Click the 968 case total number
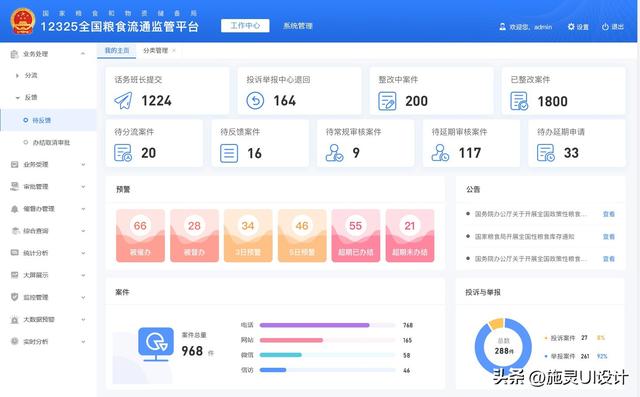 (x=192, y=351)
